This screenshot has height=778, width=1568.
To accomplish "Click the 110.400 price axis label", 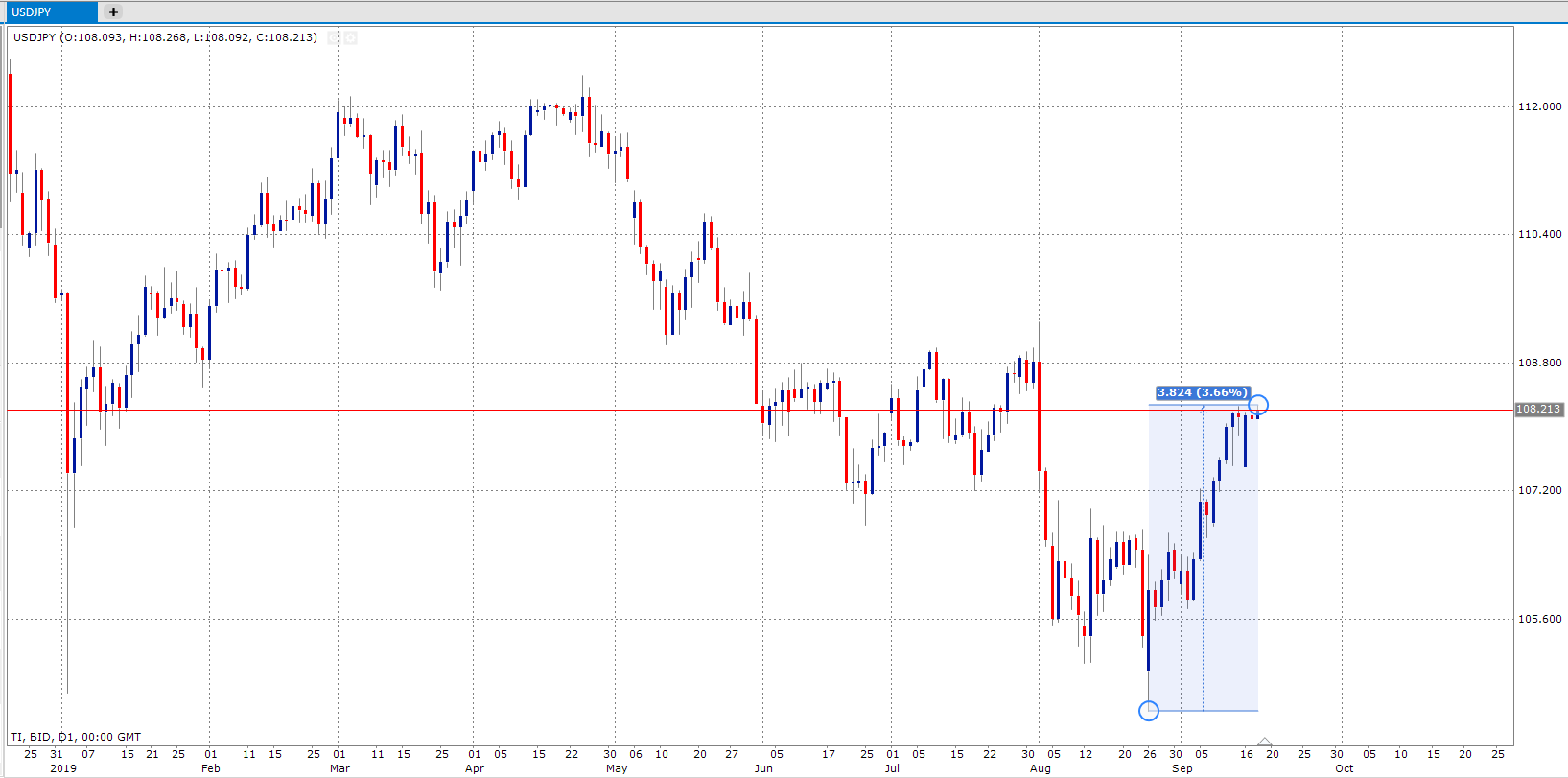I will pos(1539,234).
